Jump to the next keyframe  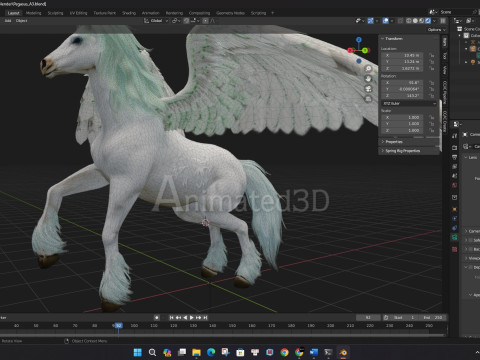pyautogui.click(x=199, y=318)
